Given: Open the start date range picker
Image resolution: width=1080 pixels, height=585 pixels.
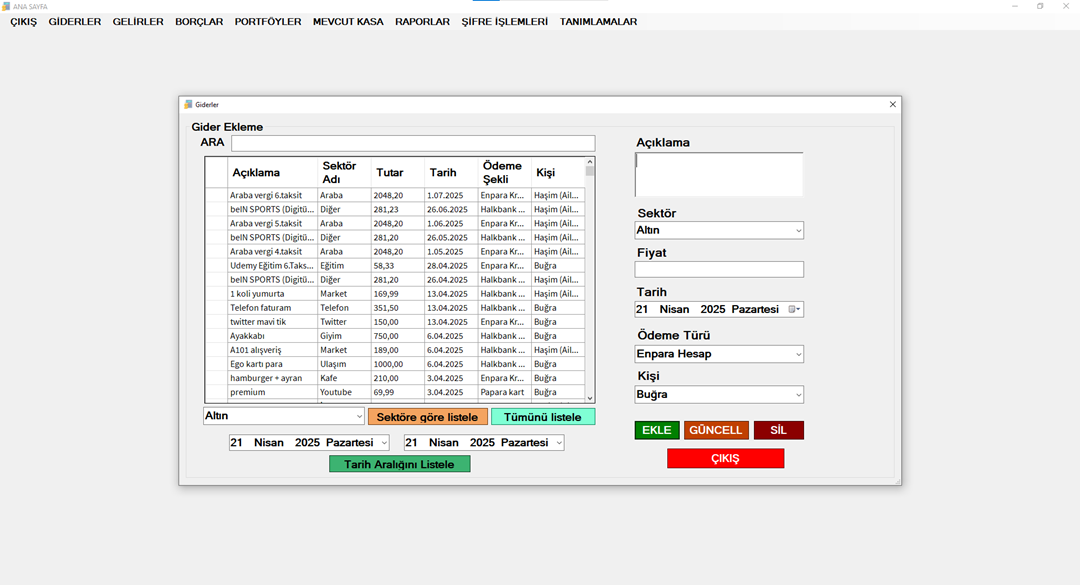Looking at the screenshot, I should [383, 443].
